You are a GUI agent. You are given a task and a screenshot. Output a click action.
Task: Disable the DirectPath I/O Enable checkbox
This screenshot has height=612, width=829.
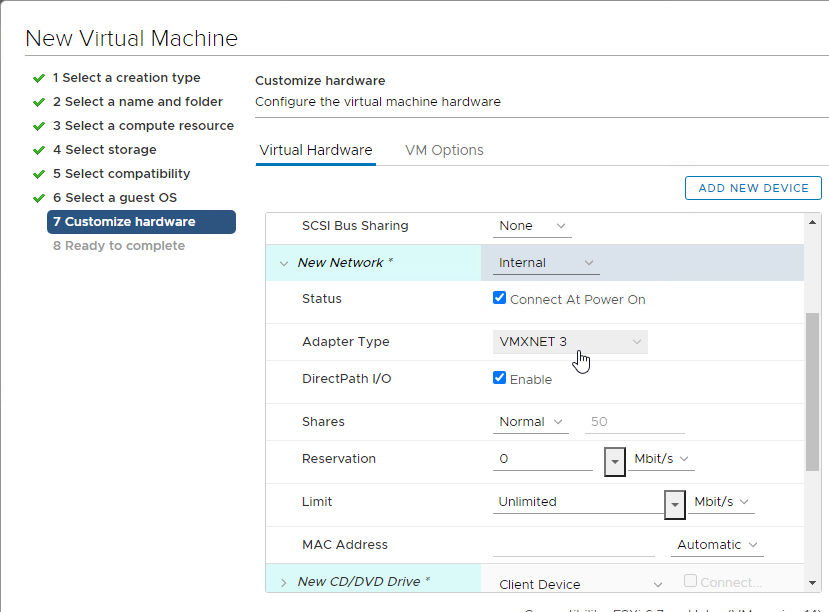point(499,377)
